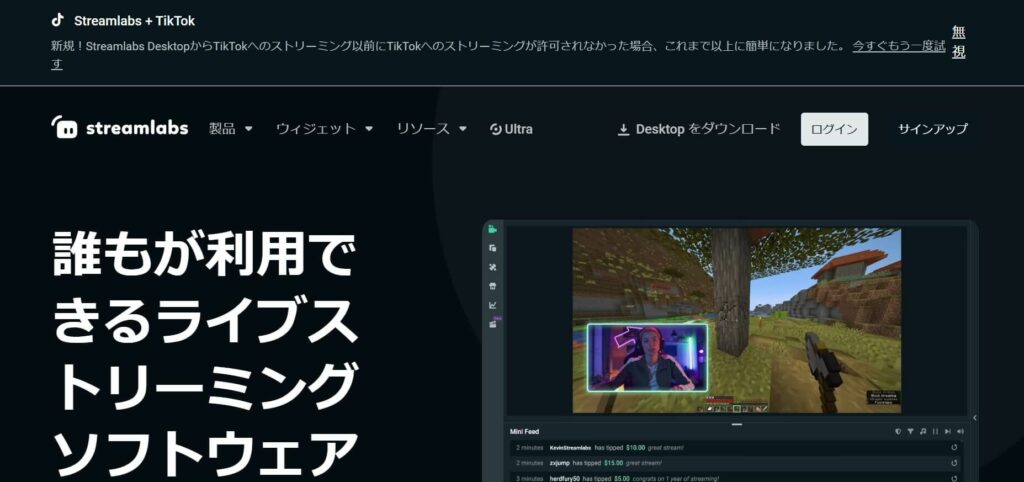Click the ログイン button
This screenshot has width=1024, height=482.
tap(834, 129)
